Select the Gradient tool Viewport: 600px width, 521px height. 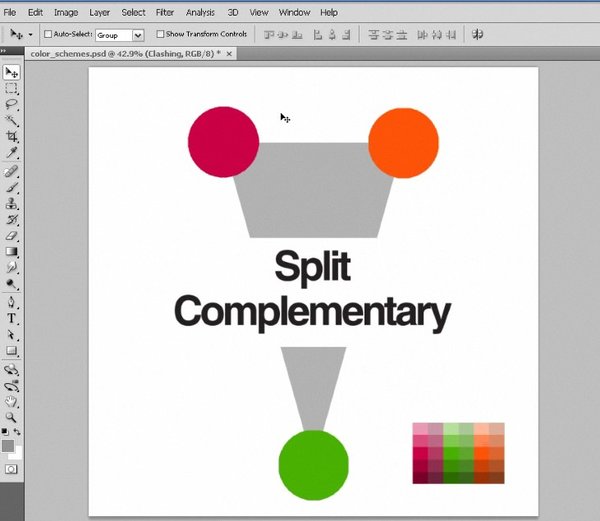(x=11, y=251)
